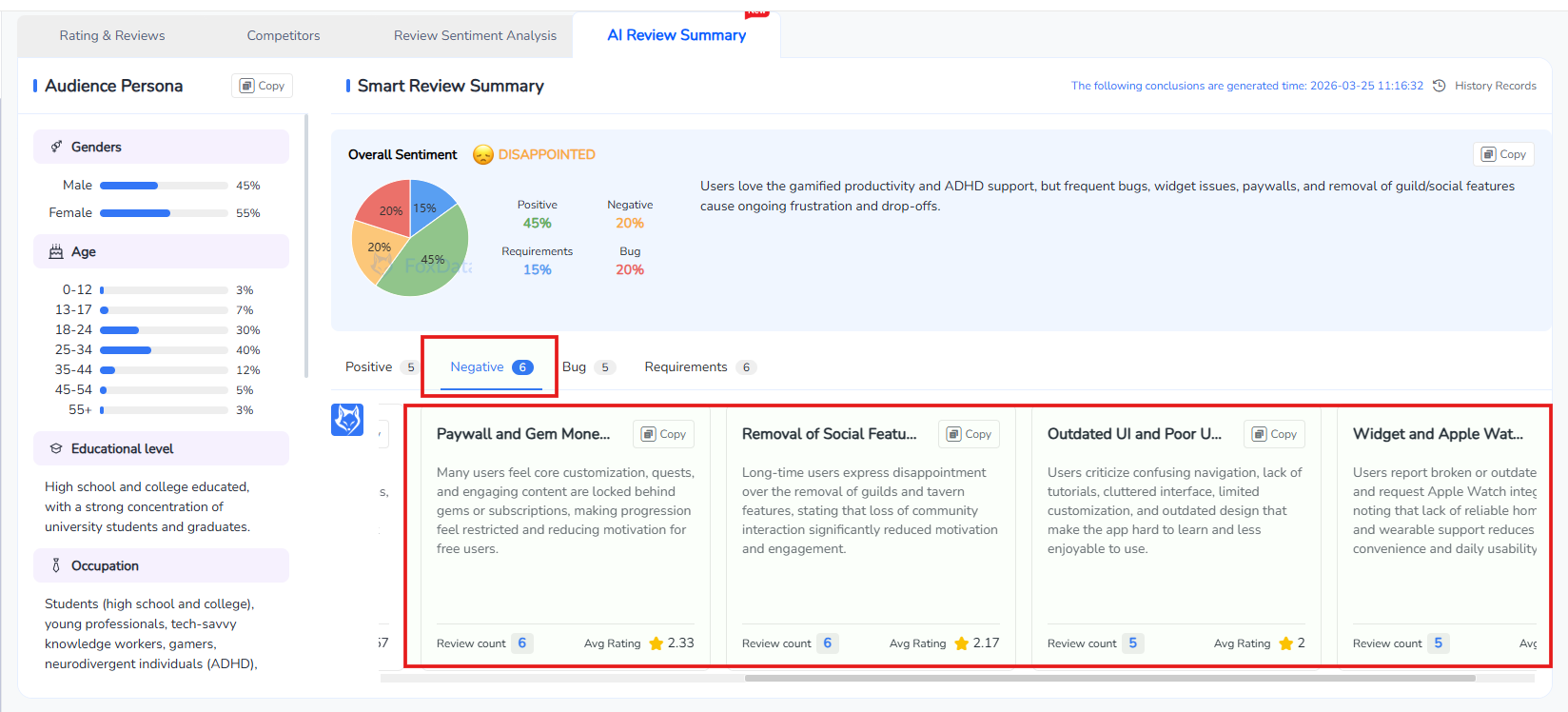
Task: Click the History Records clock icon
Action: (1439, 86)
